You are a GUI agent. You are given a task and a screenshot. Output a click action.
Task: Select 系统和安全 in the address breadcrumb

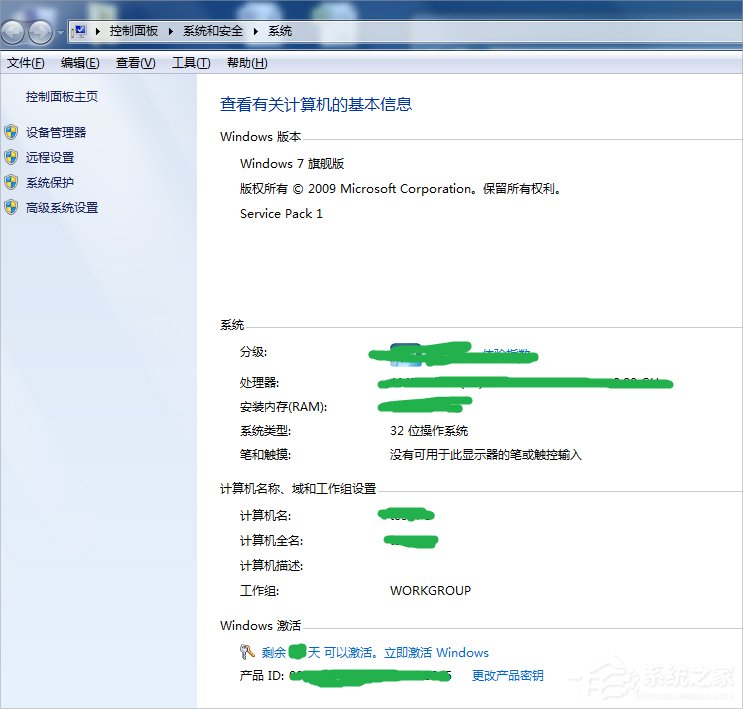214,32
